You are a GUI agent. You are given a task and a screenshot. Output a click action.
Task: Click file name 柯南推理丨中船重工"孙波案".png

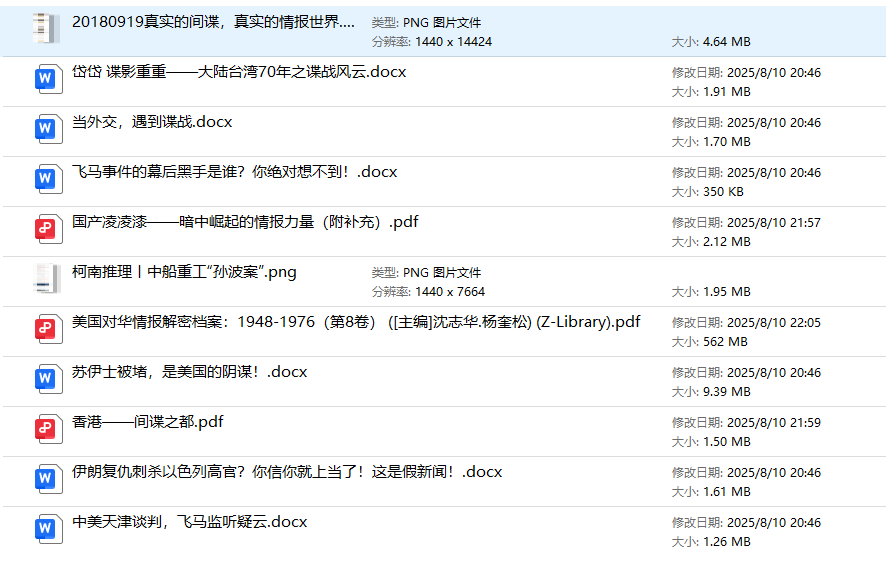coord(184,272)
